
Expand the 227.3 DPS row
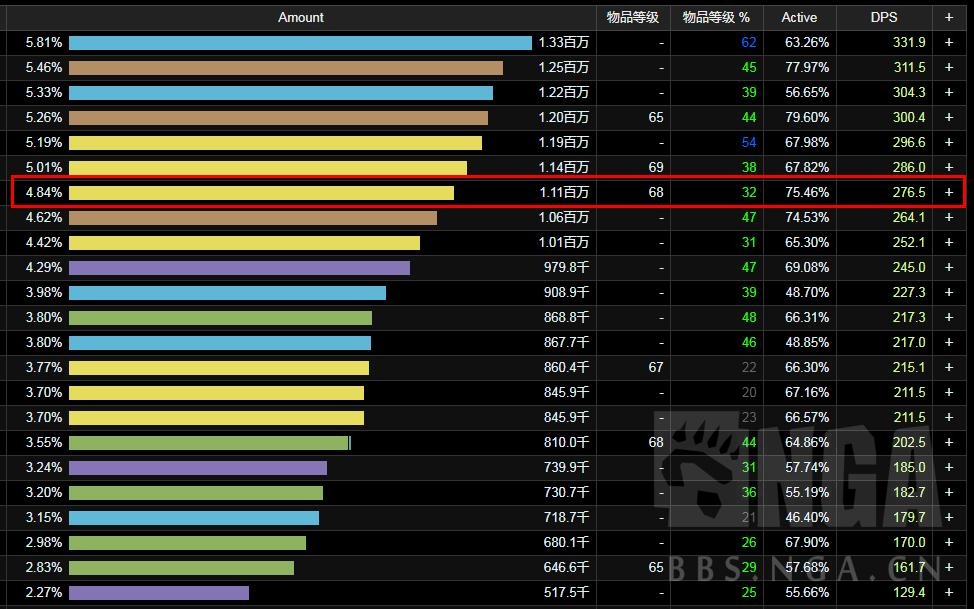click(949, 293)
